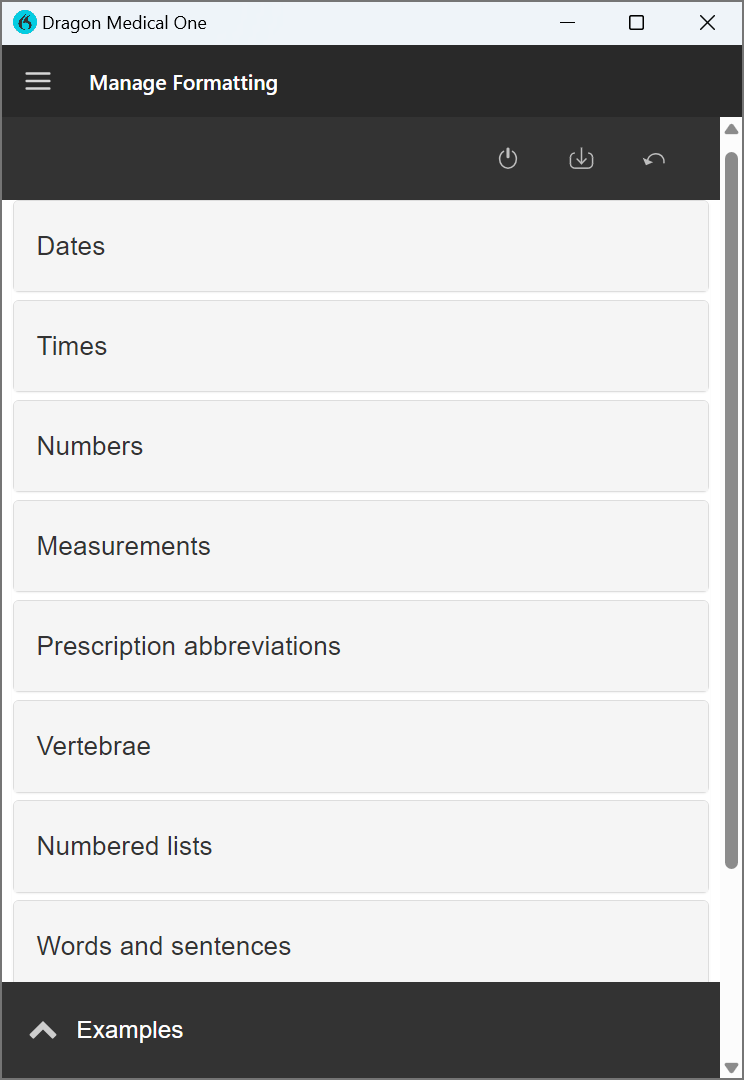The height and width of the screenshot is (1080, 744).
Task: Apply settings using the download icon
Action: coord(581,158)
